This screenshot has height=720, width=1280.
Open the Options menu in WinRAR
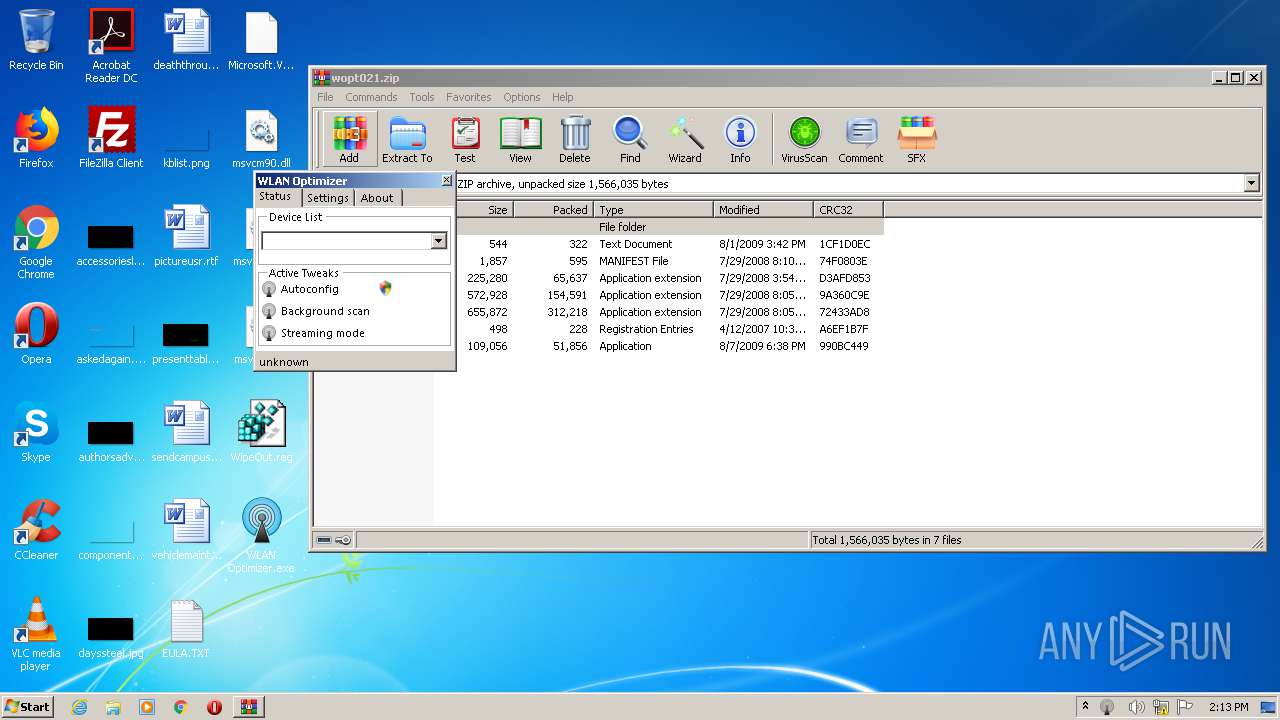[521, 97]
